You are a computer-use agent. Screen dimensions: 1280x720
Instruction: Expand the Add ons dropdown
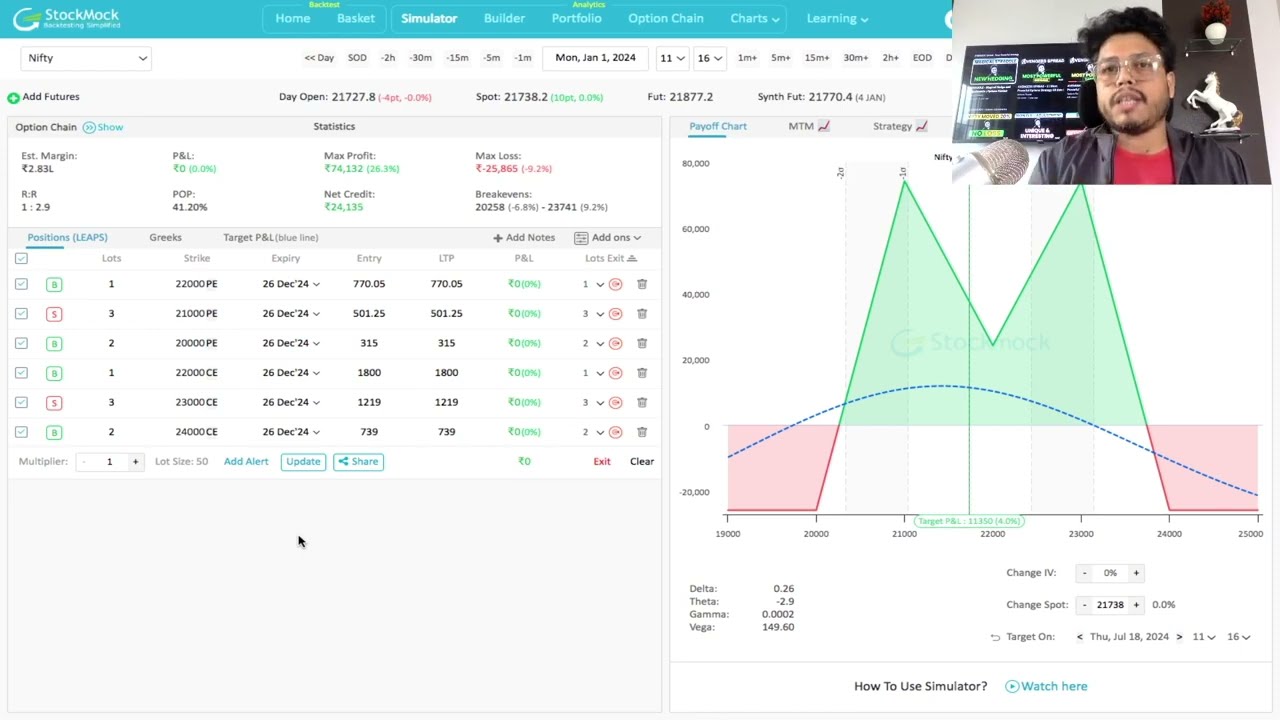coord(608,238)
